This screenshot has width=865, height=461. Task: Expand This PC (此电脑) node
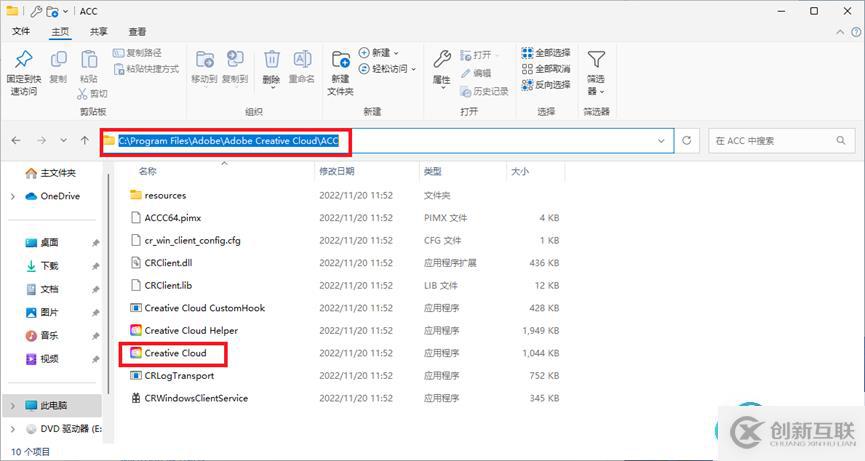click(x=13, y=405)
